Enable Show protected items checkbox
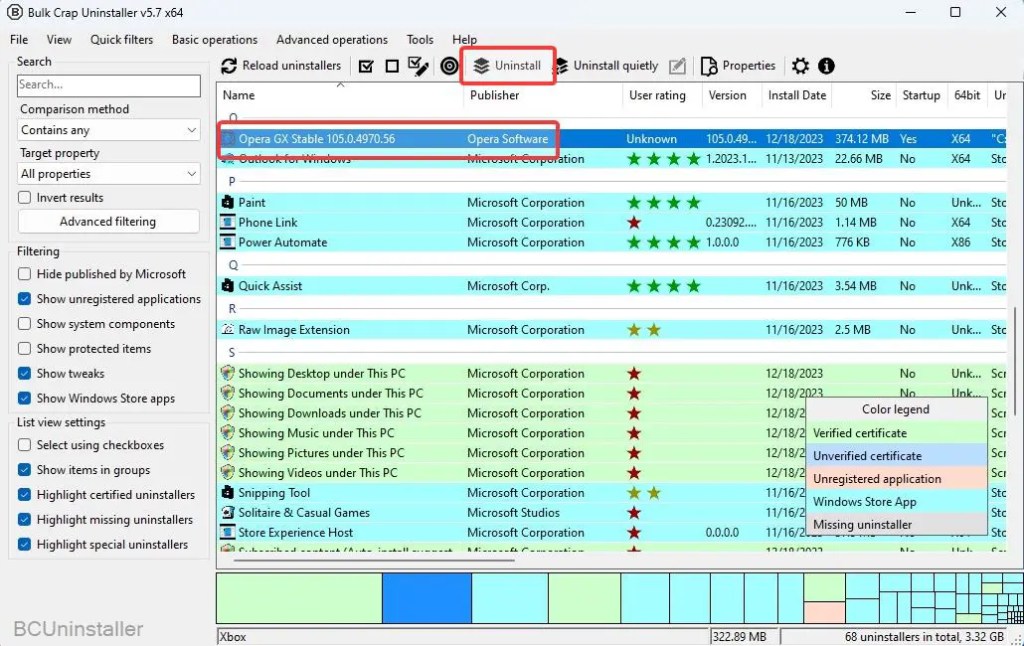The image size is (1024, 646). (25, 348)
